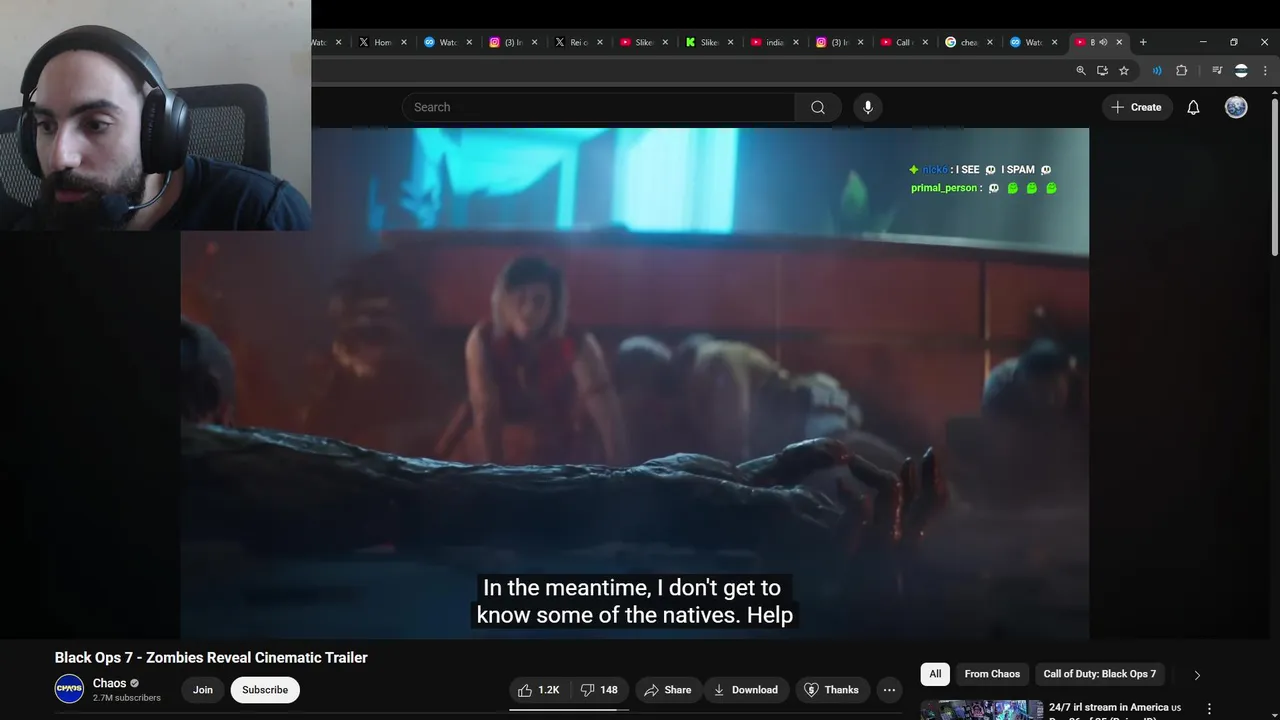Share the video
Viewport: 1280px width, 720px height.
pos(668,690)
